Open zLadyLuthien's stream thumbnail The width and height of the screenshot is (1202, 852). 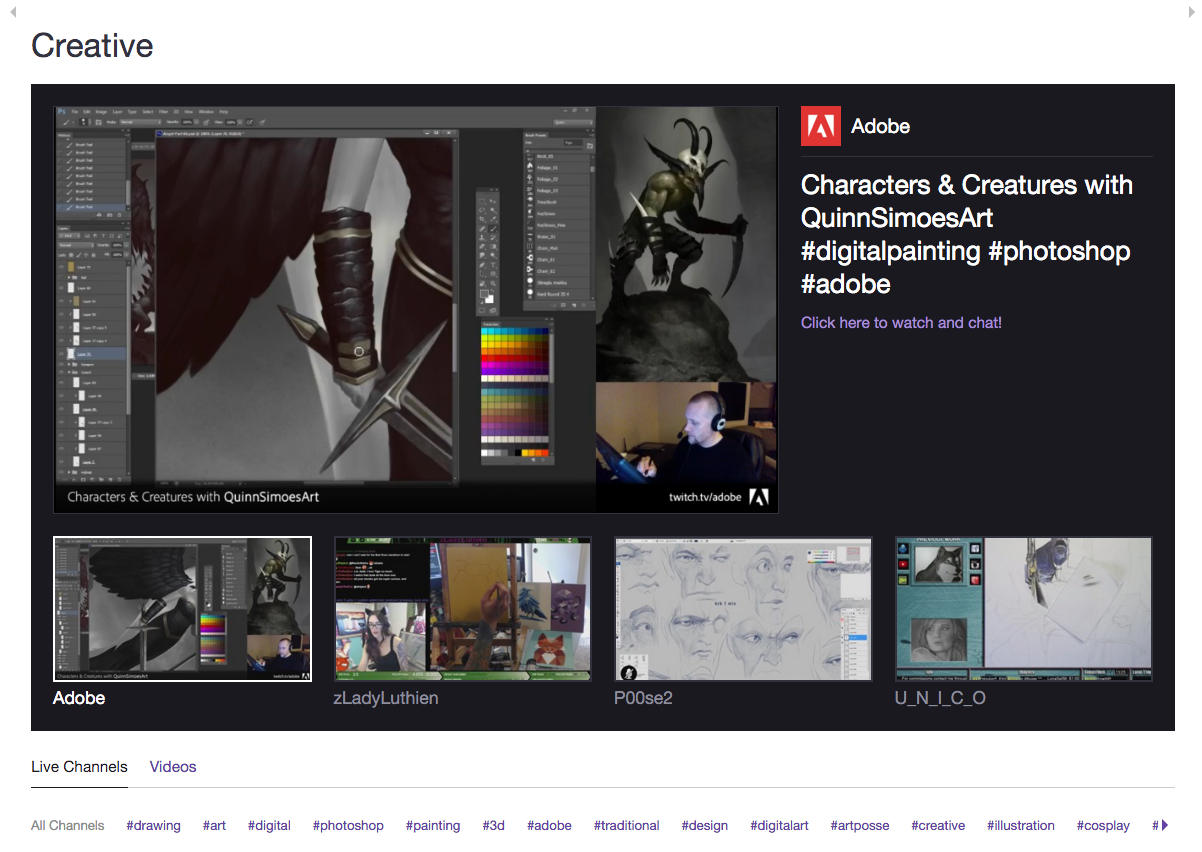[x=462, y=609]
